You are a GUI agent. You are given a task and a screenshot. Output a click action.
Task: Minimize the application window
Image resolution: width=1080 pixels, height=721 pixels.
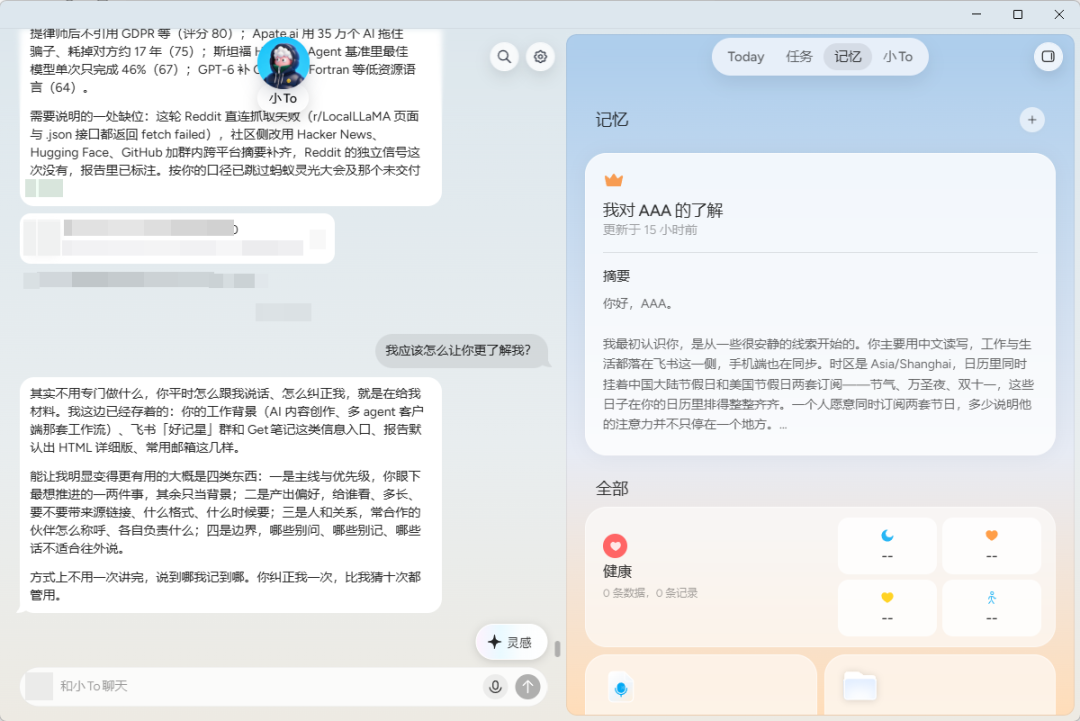coord(976,14)
